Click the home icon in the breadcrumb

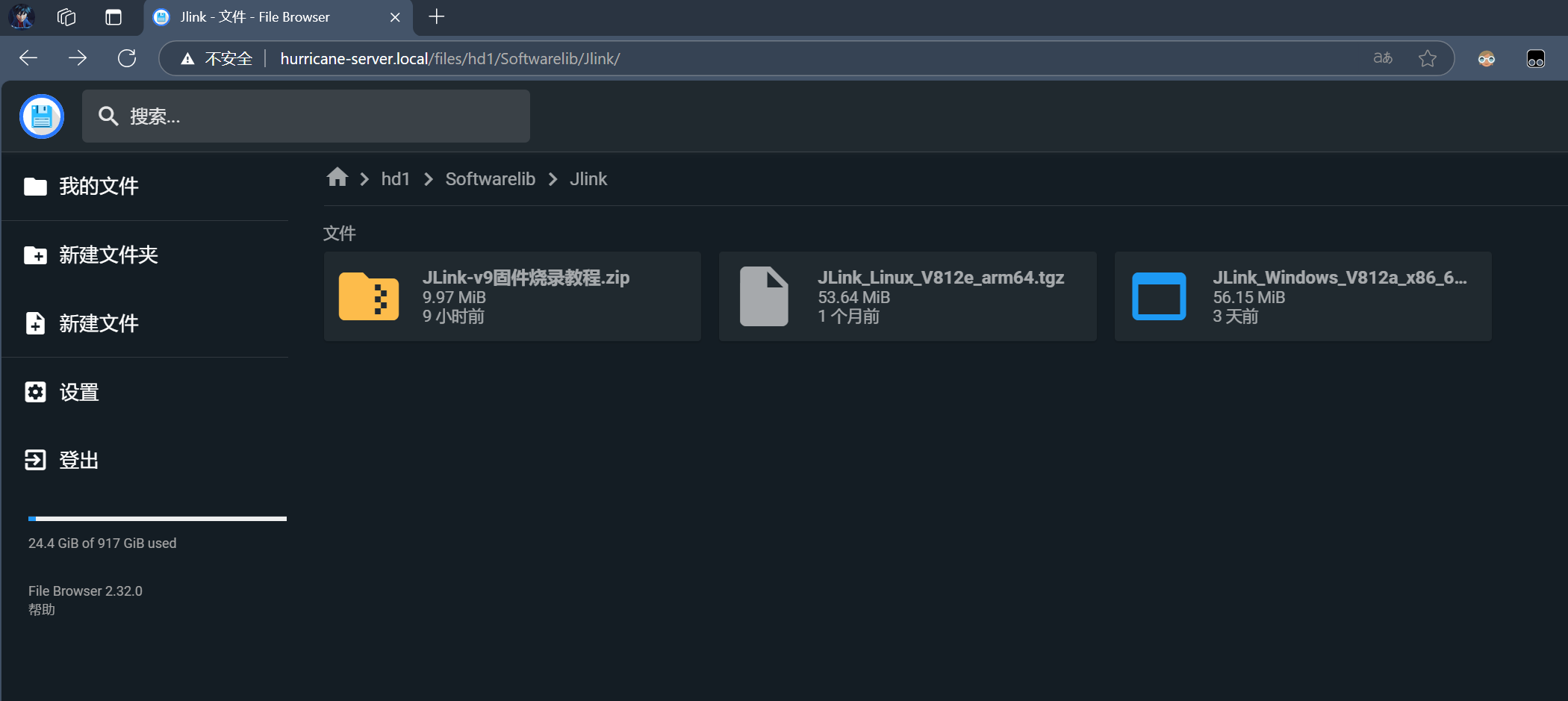[337, 178]
